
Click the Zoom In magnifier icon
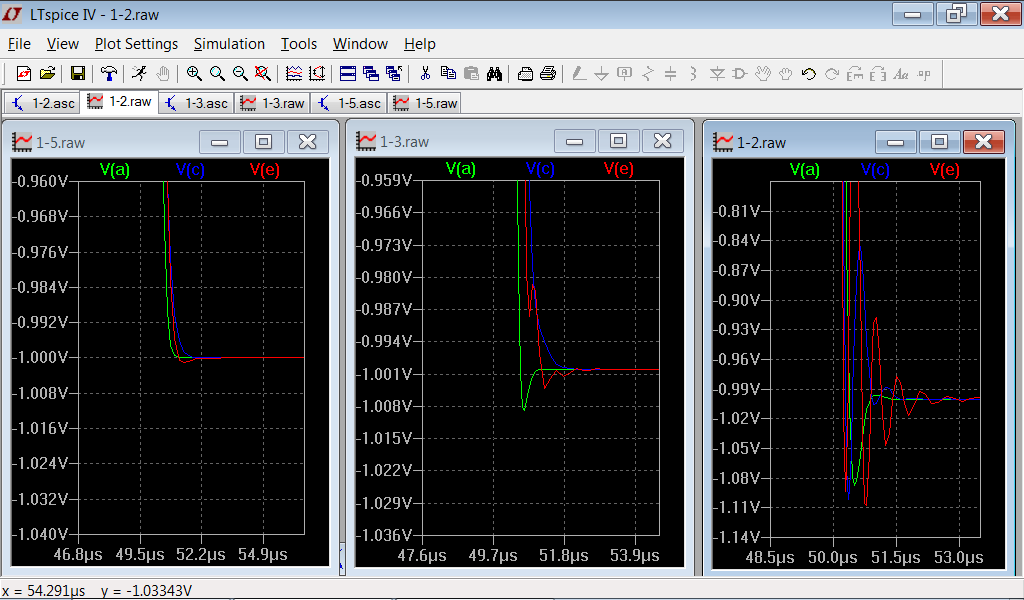pyautogui.click(x=194, y=73)
